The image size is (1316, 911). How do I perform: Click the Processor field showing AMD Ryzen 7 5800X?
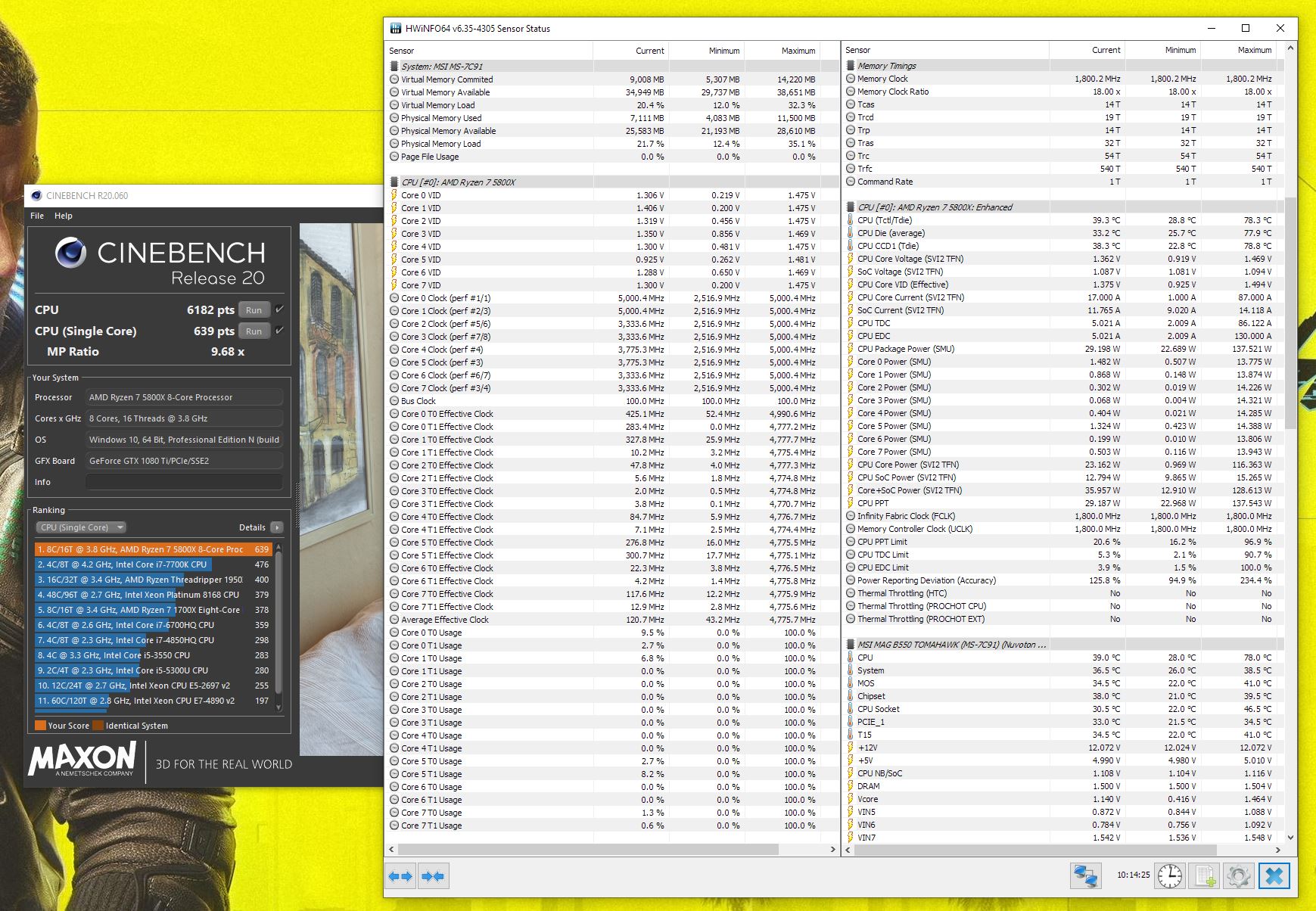click(185, 397)
